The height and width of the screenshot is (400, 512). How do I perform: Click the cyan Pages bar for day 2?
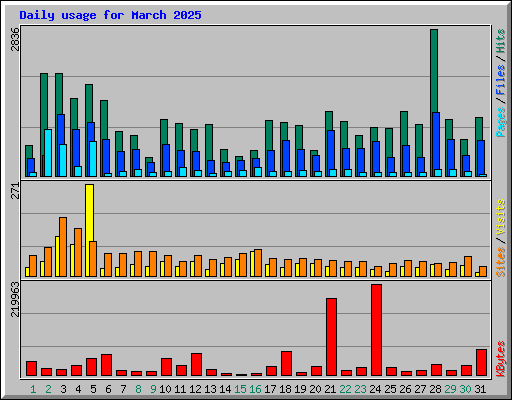[x=48, y=153]
